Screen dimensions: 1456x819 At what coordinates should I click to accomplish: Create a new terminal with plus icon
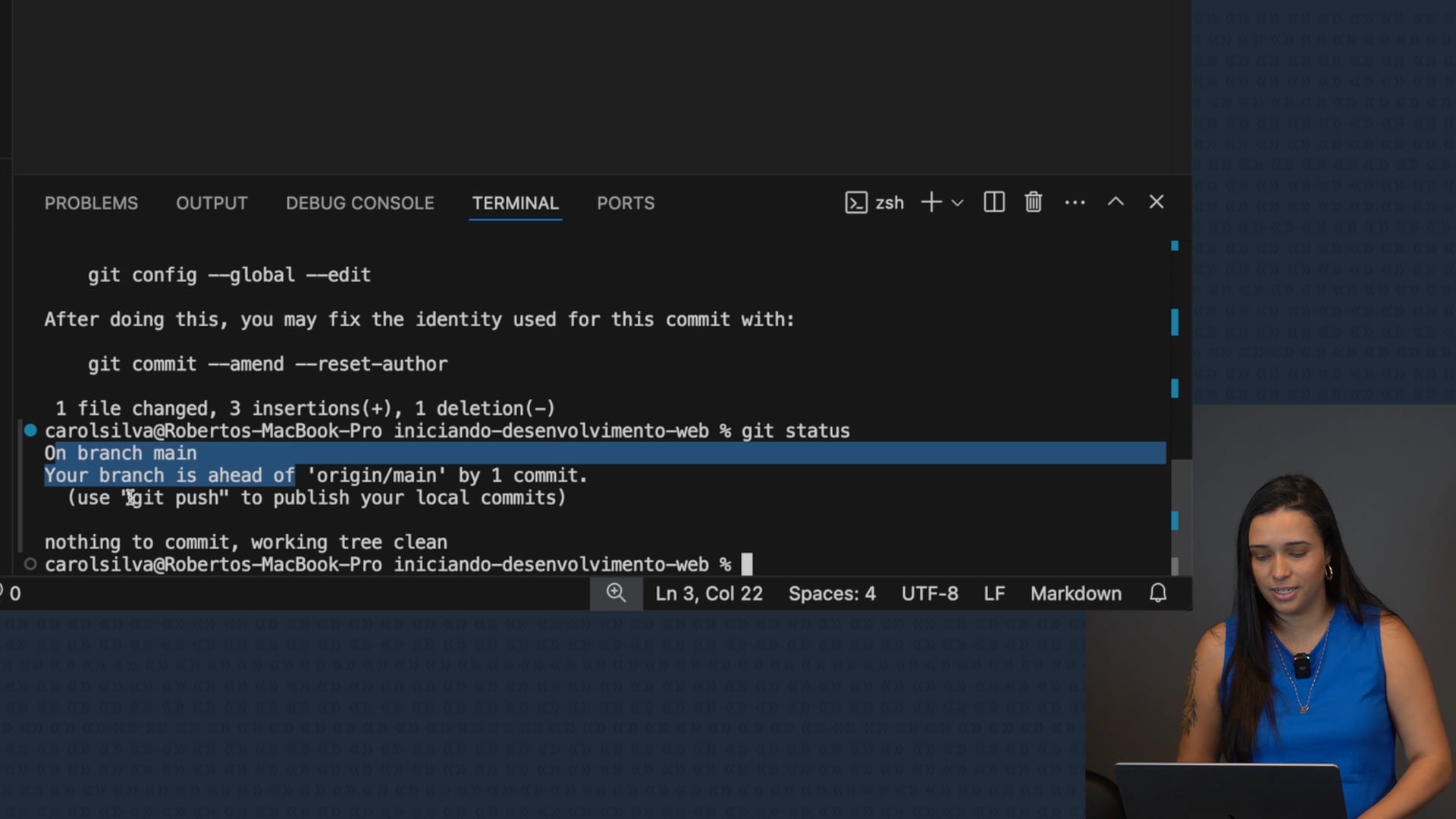[931, 202]
